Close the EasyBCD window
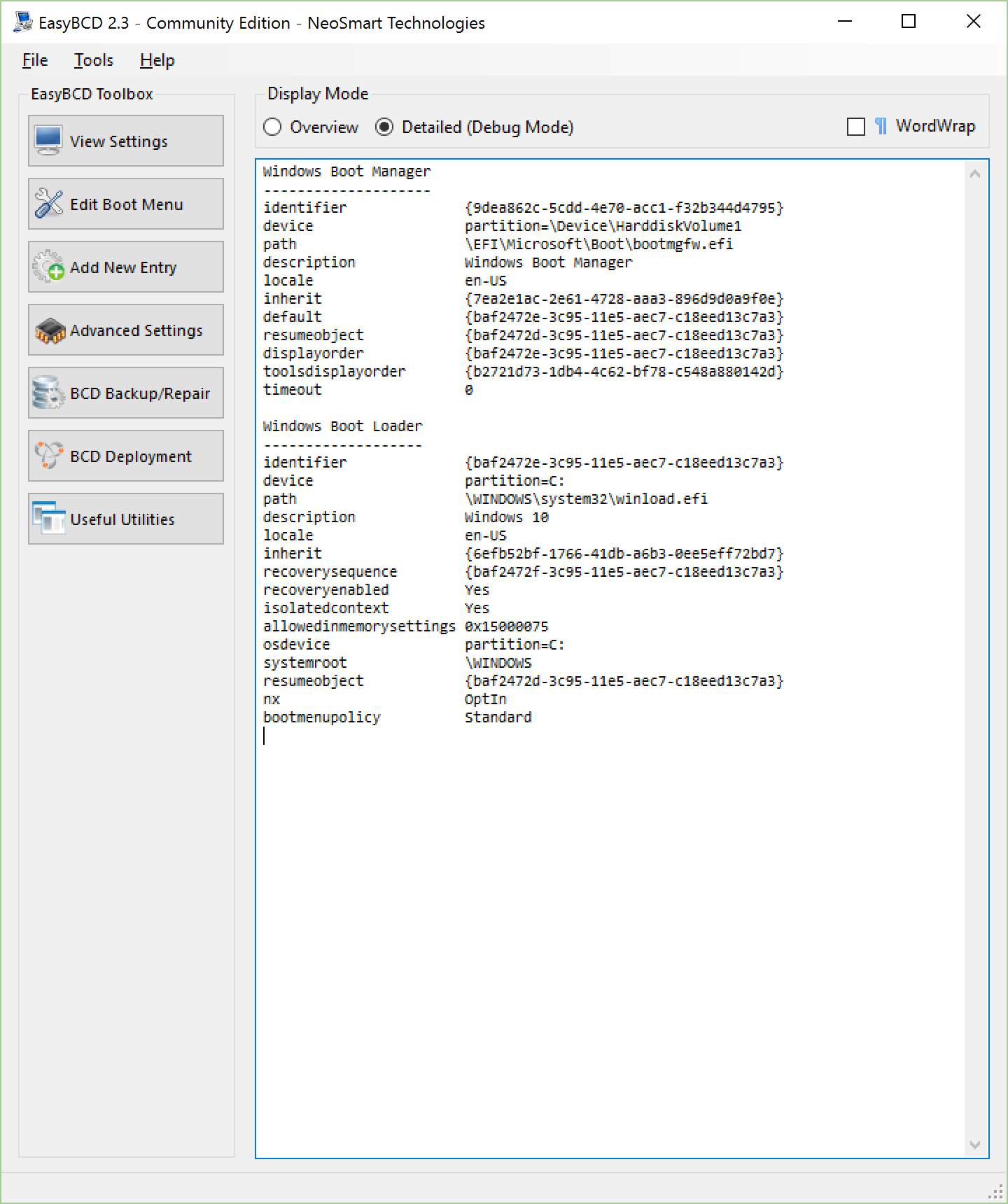The height and width of the screenshot is (1204, 1008). (x=973, y=22)
